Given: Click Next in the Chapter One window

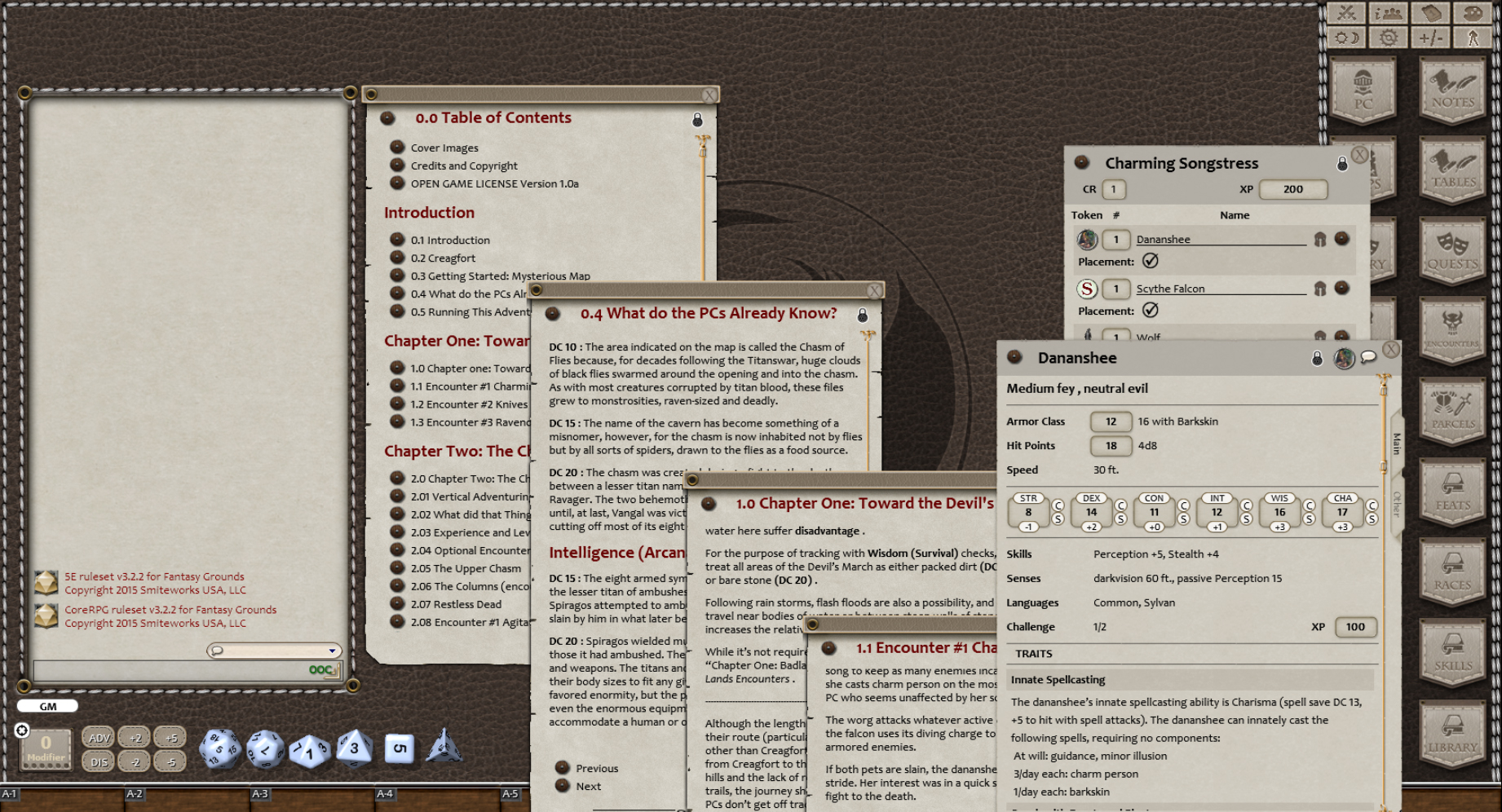Looking at the screenshot, I should point(589,786).
